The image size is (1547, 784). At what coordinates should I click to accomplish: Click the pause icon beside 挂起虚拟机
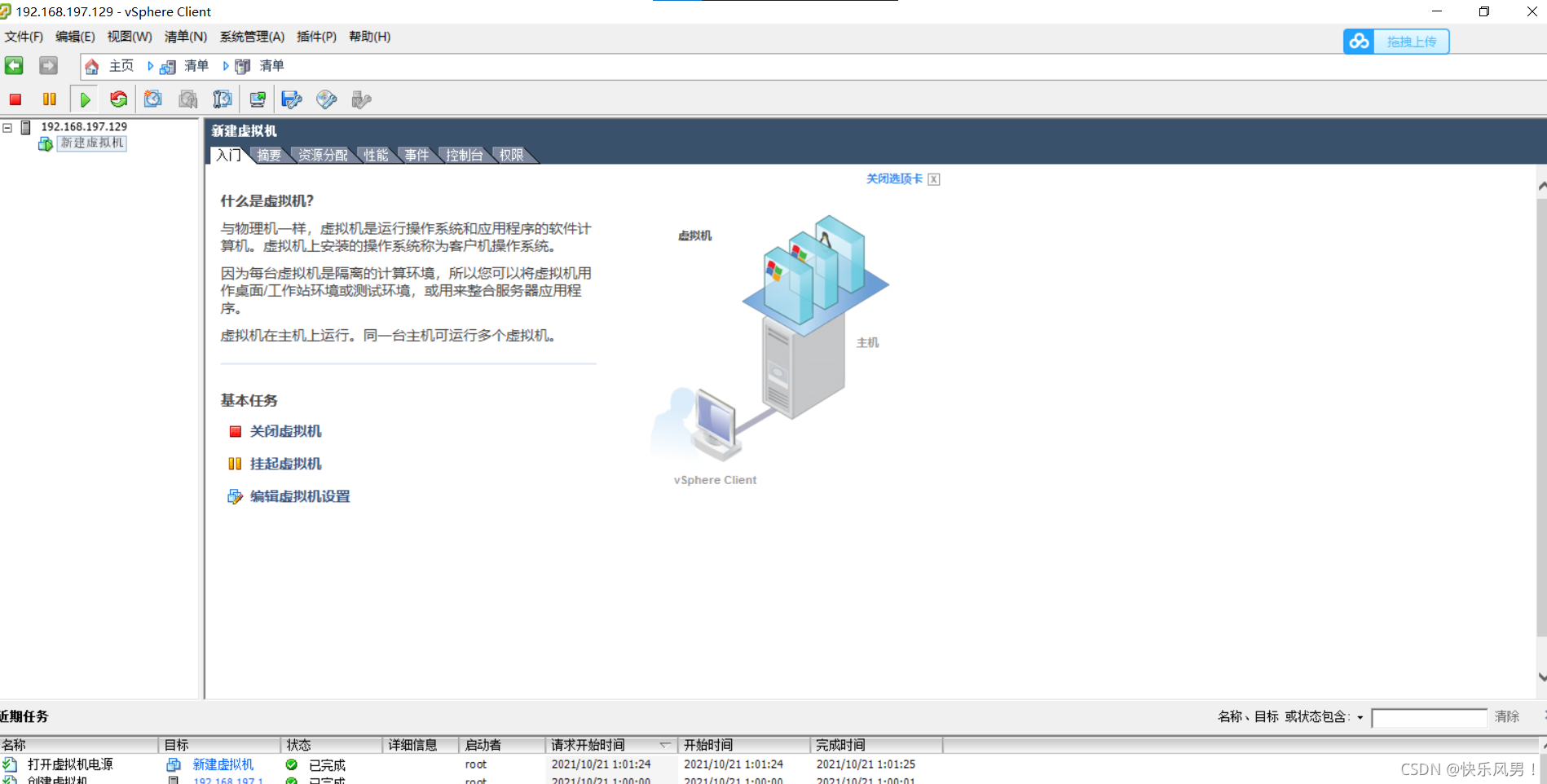(x=235, y=464)
